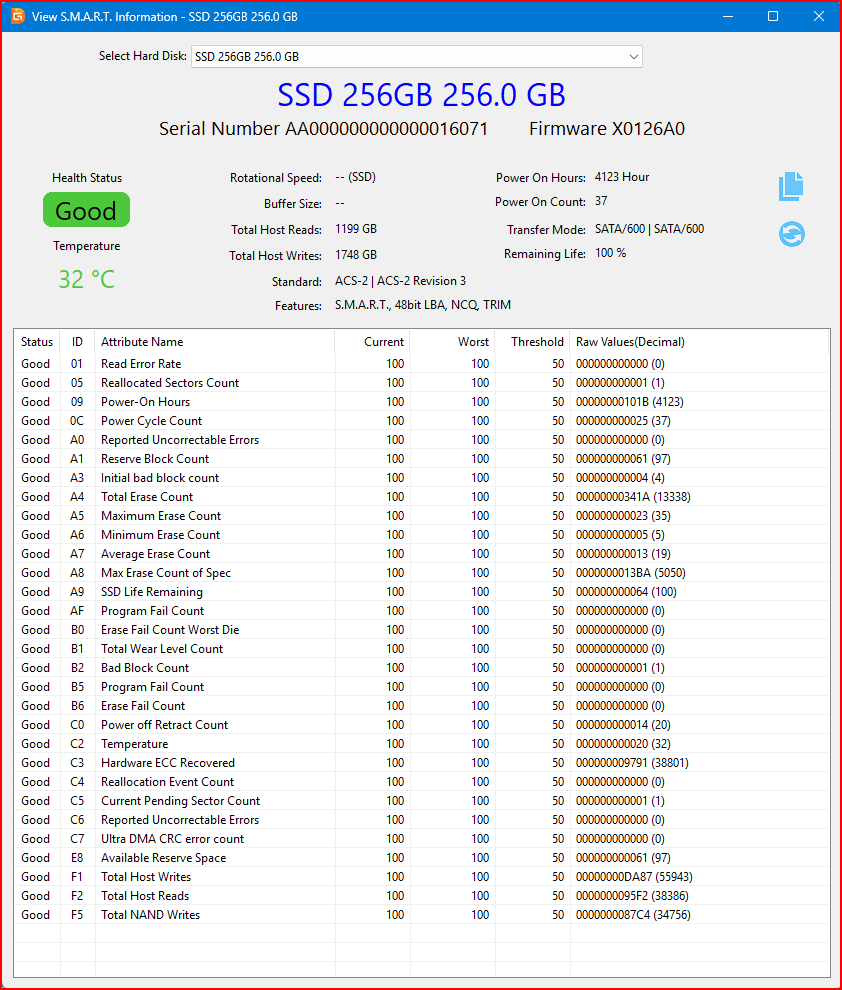This screenshot has width=842, height=990.
Task: Click the Status column header
Action: pos(37,342)
